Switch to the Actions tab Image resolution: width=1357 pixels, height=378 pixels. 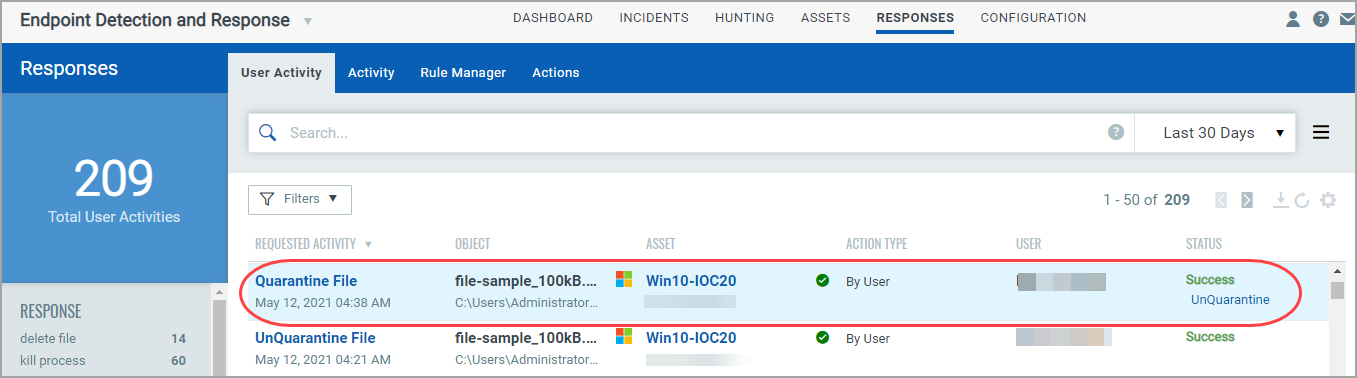click(556, 73)
